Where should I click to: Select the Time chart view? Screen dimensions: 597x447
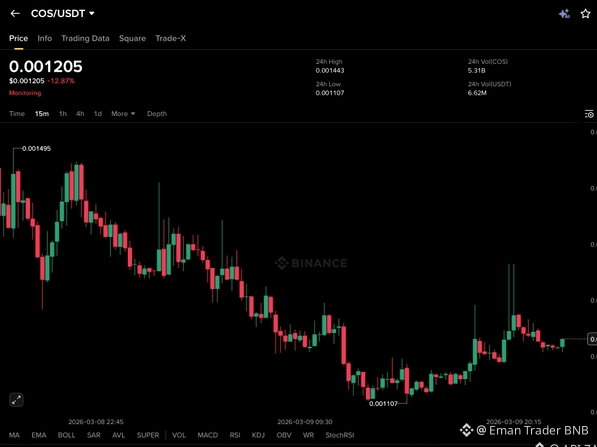point(17,114)
